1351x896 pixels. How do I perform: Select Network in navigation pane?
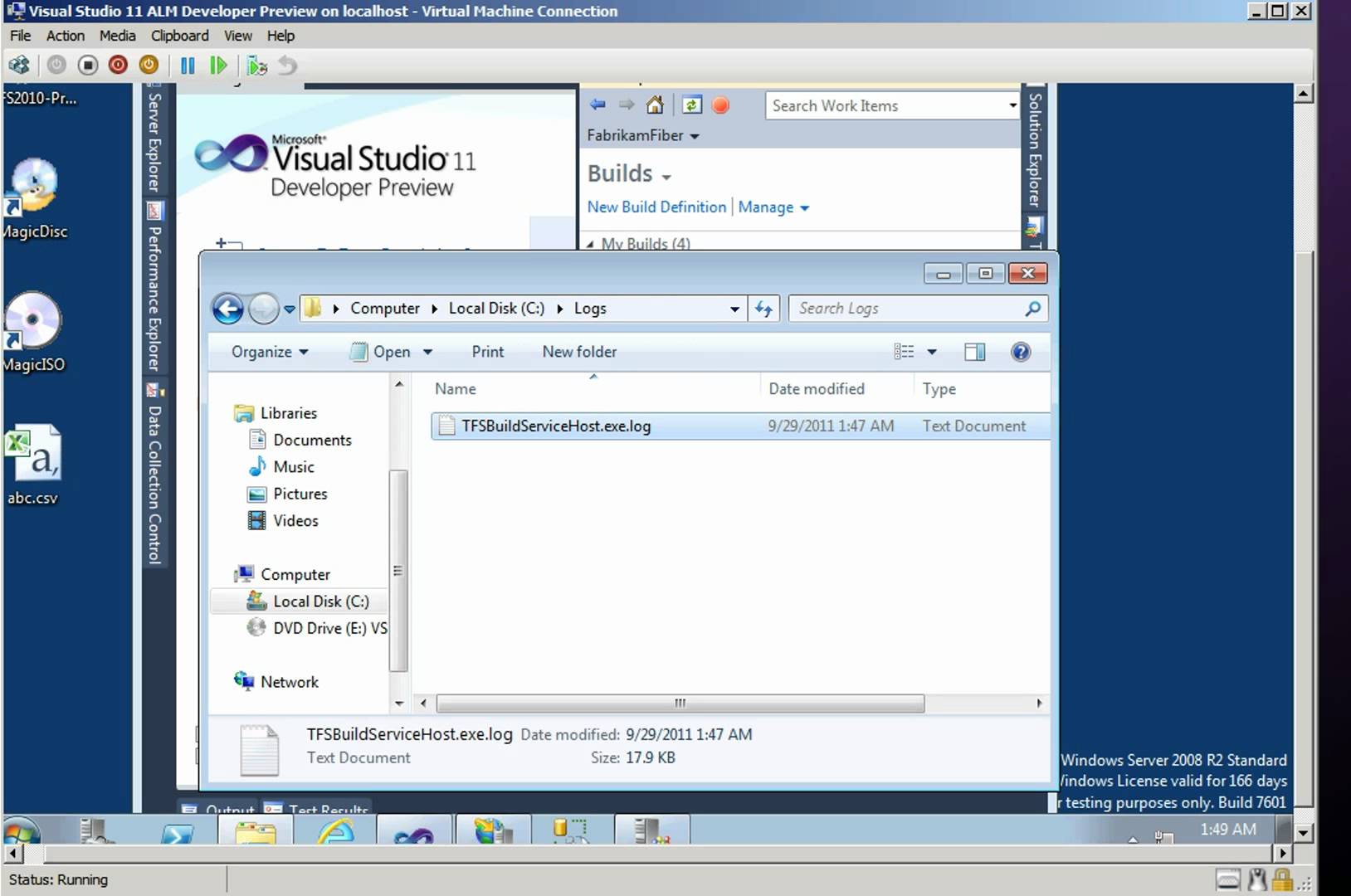[x=277, y=682]
